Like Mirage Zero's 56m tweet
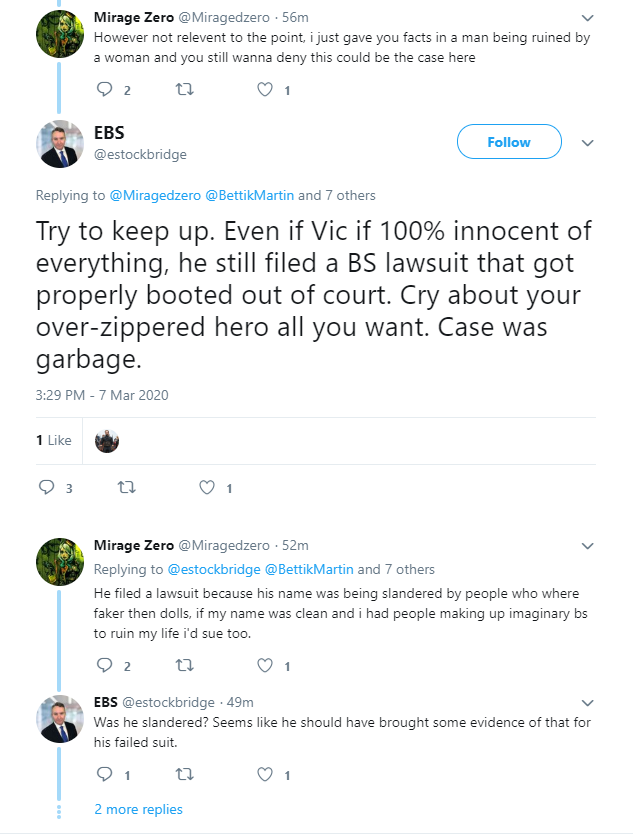This screenshot has width=633, height=834. (265, 89)
